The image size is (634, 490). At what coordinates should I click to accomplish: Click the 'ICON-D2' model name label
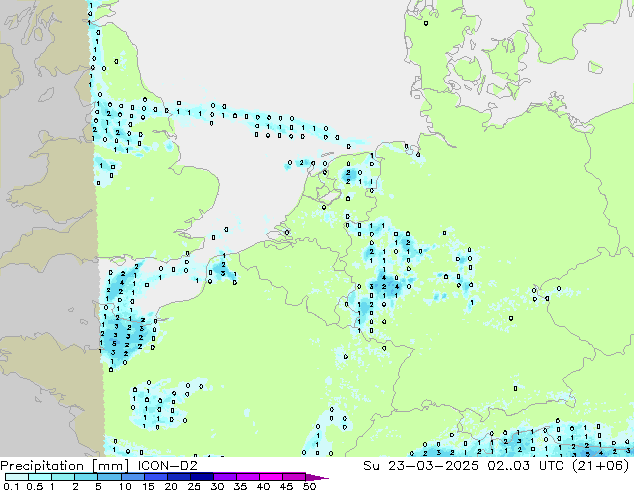pyautogui.click(x=167, y=466)
